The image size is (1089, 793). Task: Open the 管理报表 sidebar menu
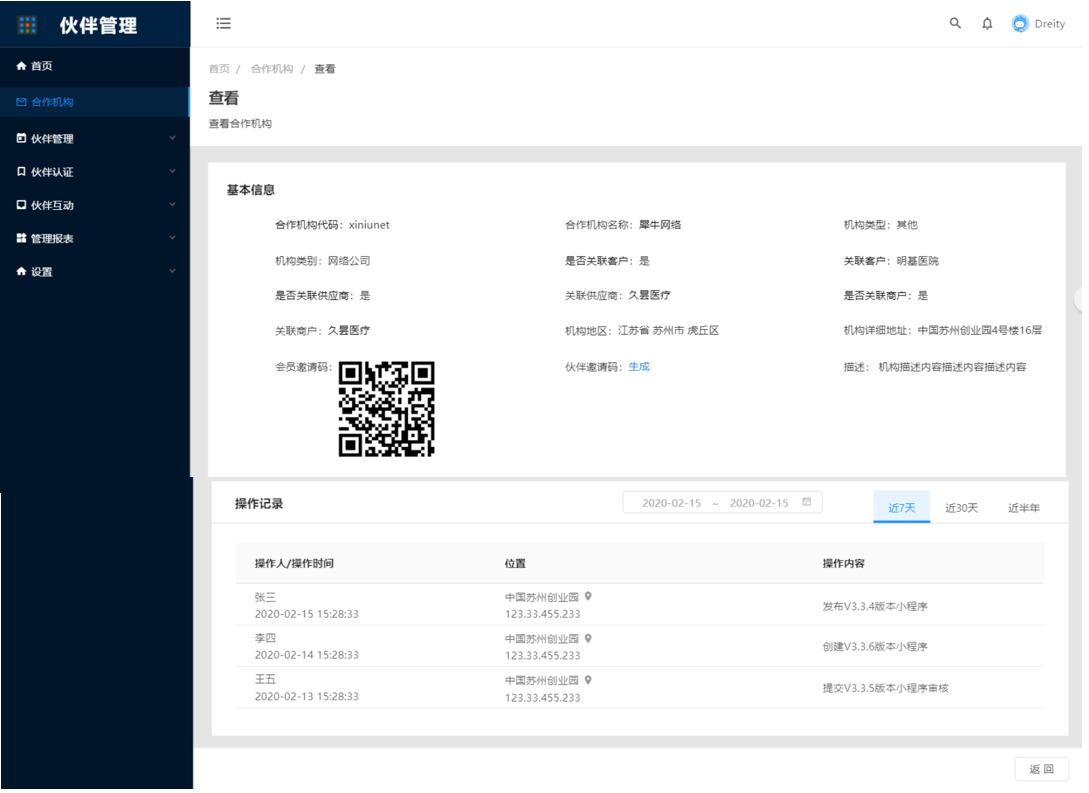coord(95,238)
